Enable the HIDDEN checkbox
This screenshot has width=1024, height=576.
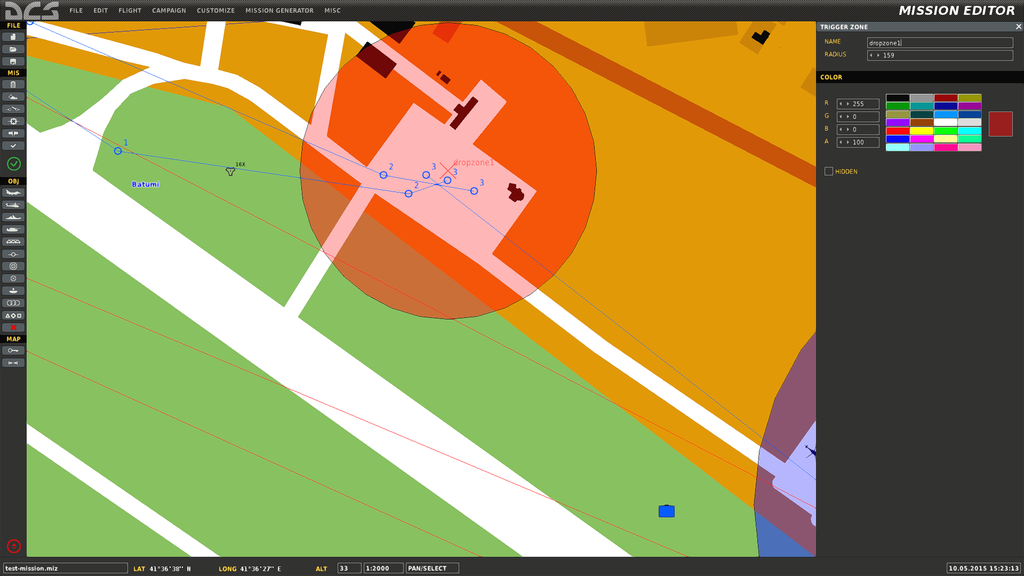[829, 171]
